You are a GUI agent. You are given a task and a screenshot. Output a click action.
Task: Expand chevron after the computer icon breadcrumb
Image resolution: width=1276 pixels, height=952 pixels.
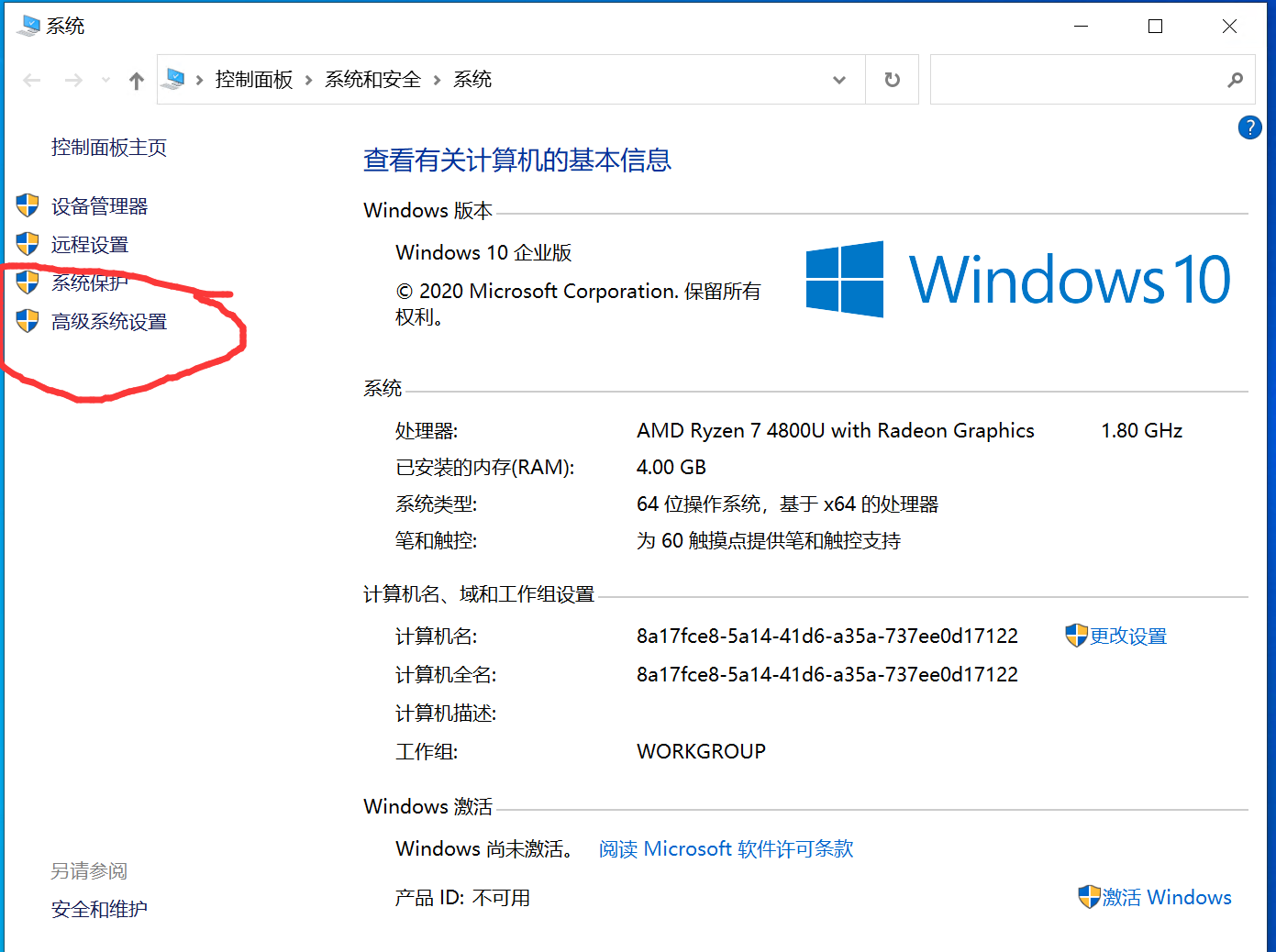pos(199,81)
